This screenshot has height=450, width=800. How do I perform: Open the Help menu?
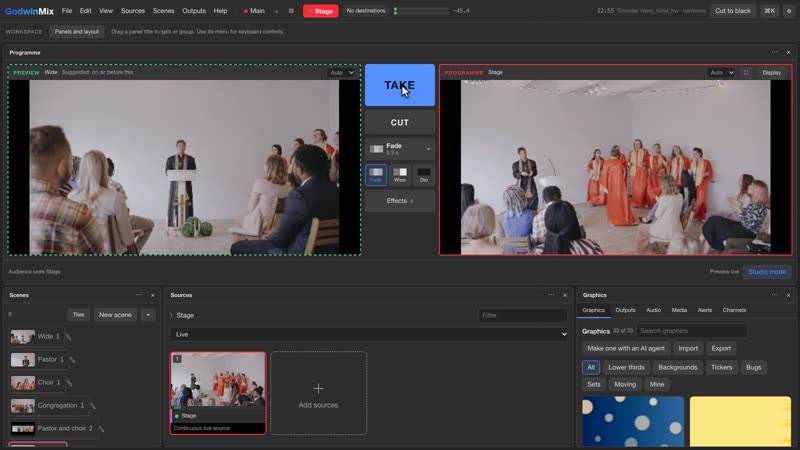(220, 11)
